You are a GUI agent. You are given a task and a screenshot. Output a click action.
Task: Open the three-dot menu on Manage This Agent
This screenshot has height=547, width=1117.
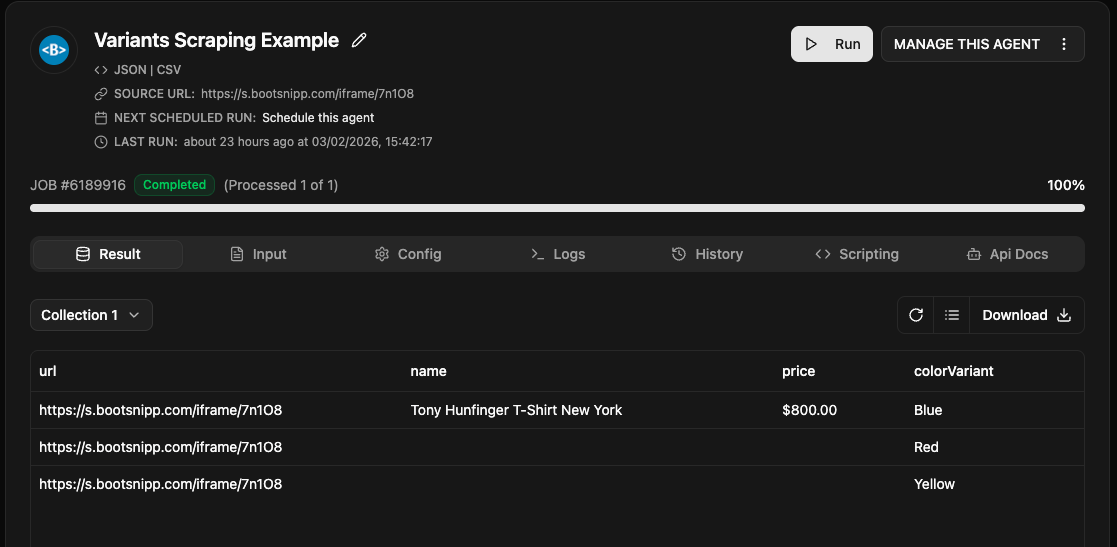pyautogui.click(x=1064, y=44)
